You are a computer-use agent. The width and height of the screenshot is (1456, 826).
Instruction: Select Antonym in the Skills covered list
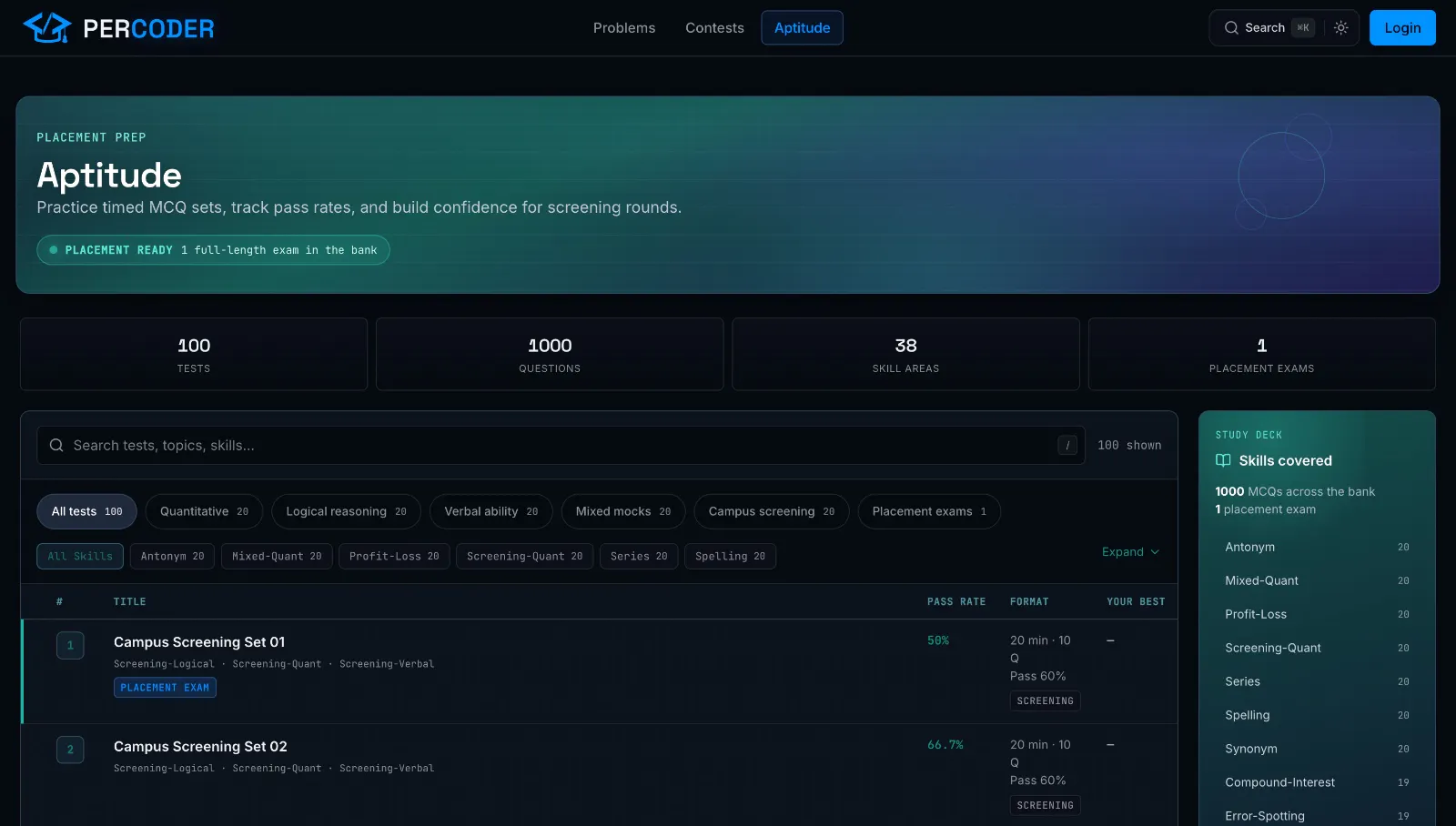1317,548
